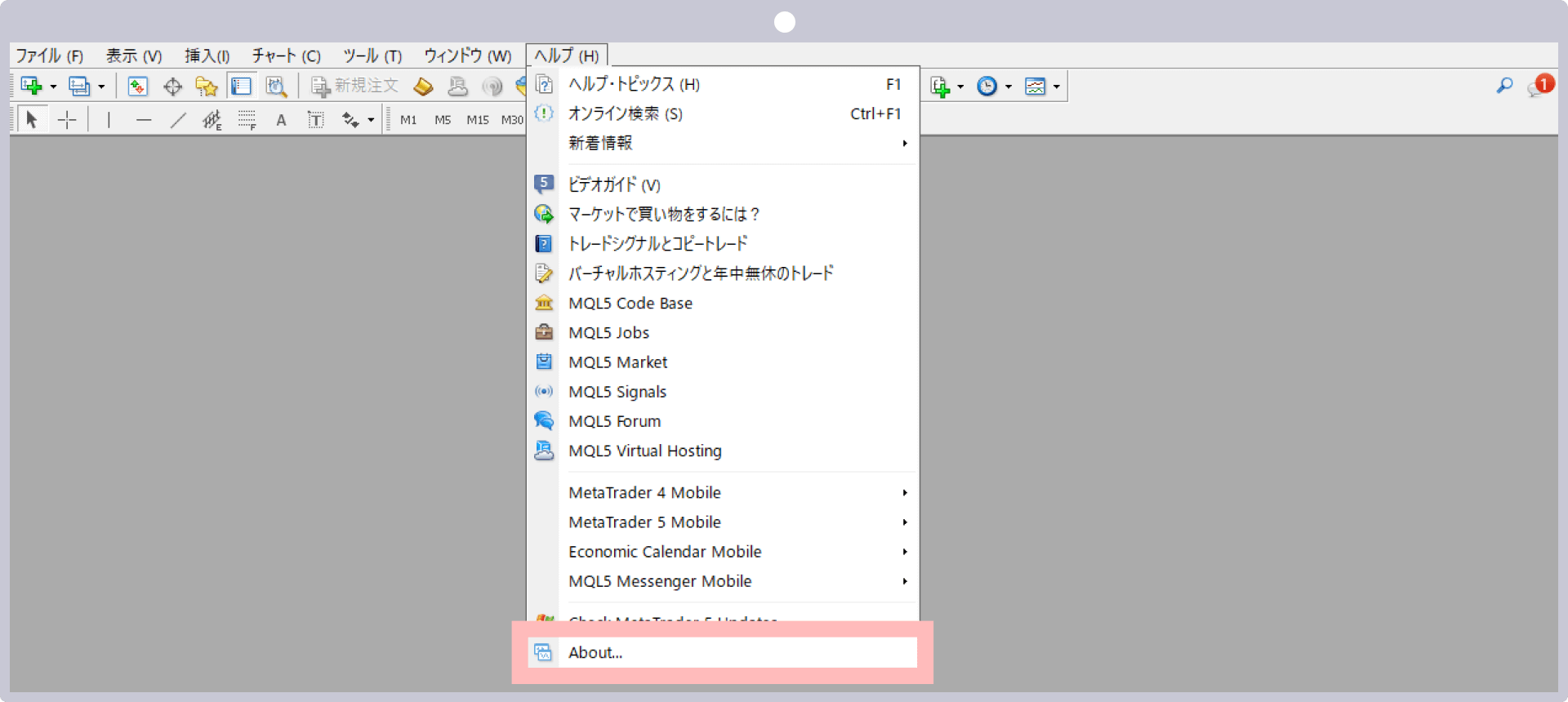Open MetaEditor with the yellow book icon
1568x702 pixels.
click(423, 86)
